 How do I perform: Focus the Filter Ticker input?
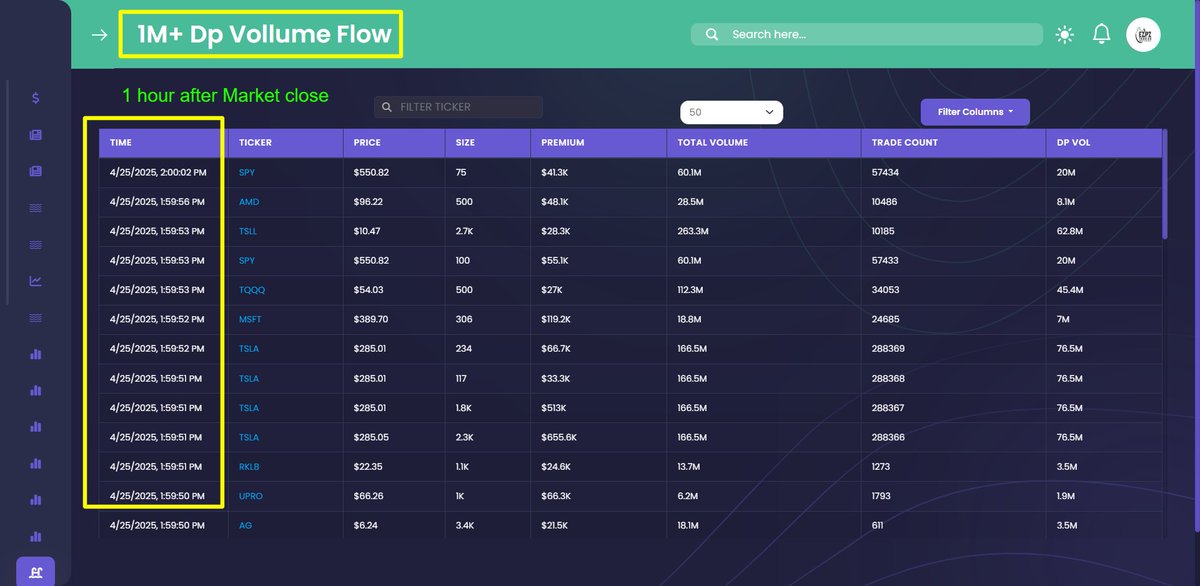[x=459, y=107]
